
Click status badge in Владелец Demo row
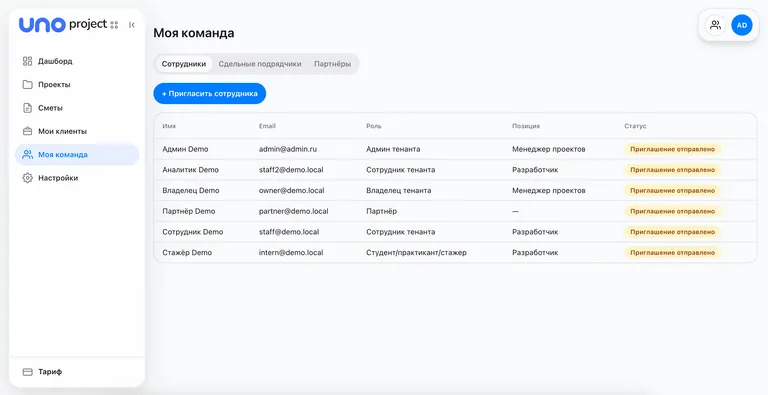(672, 190)
